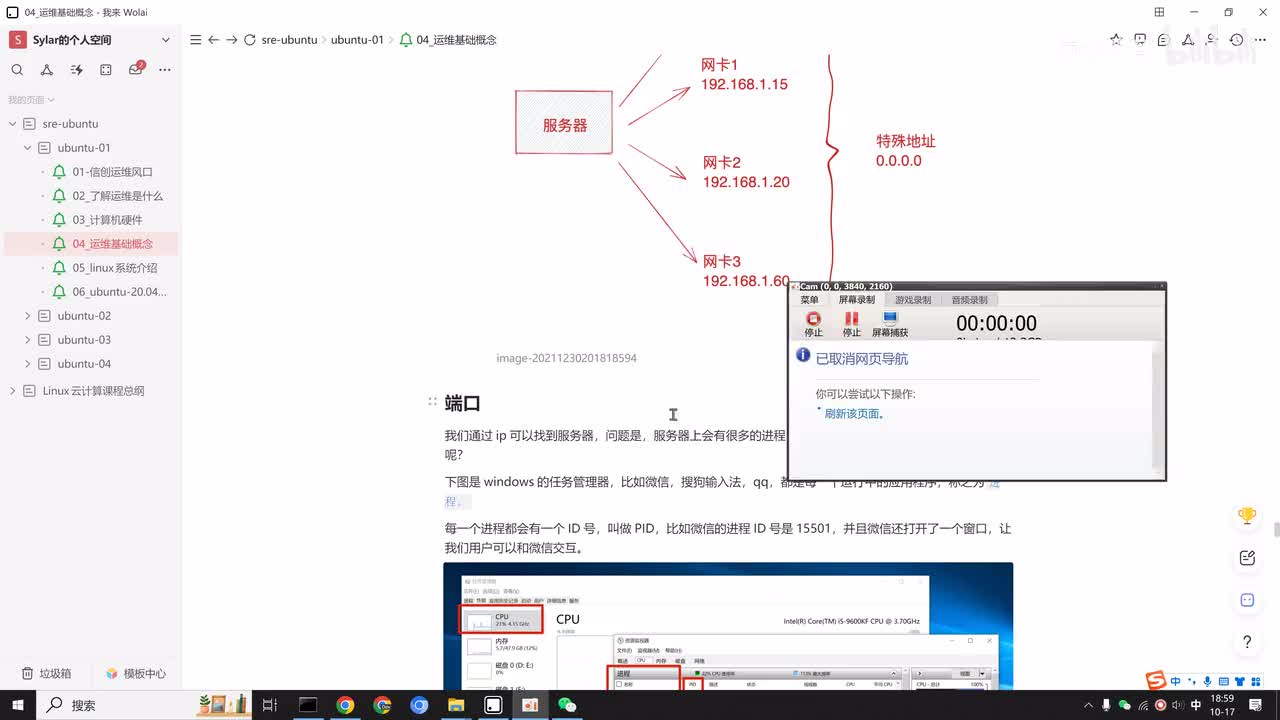The width and height of the screenshot is (1280, 720).
Task: Open Task View on the taskbar
Action: pos(269,705)
